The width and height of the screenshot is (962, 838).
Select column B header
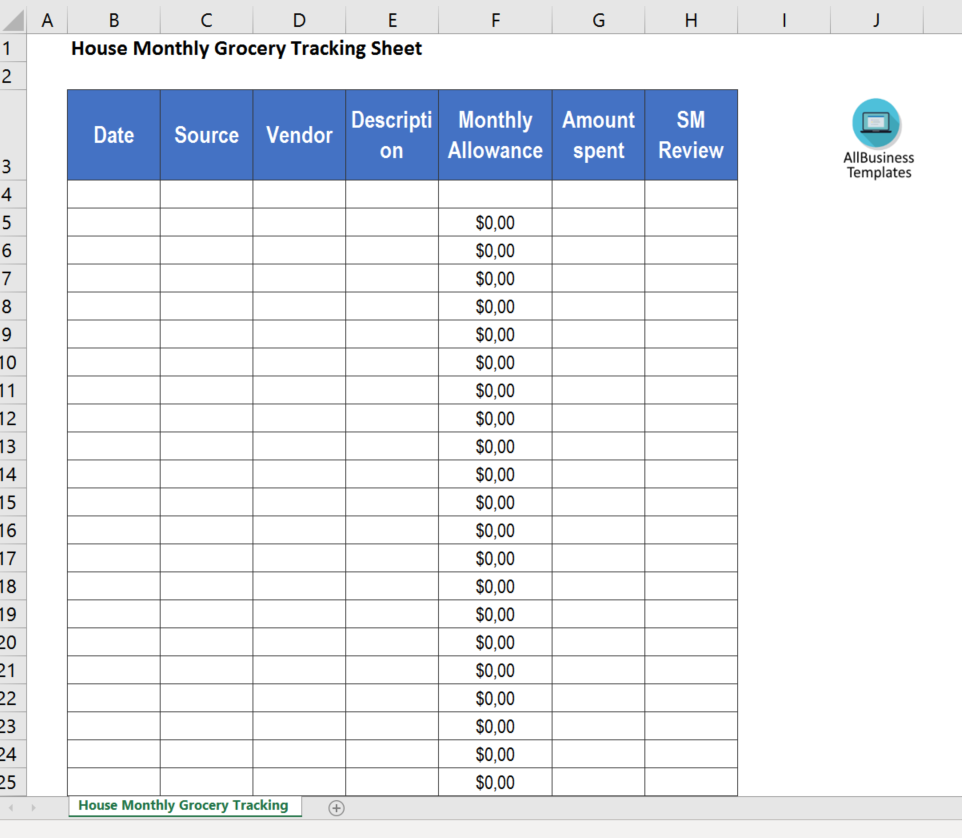click(113, 19)
